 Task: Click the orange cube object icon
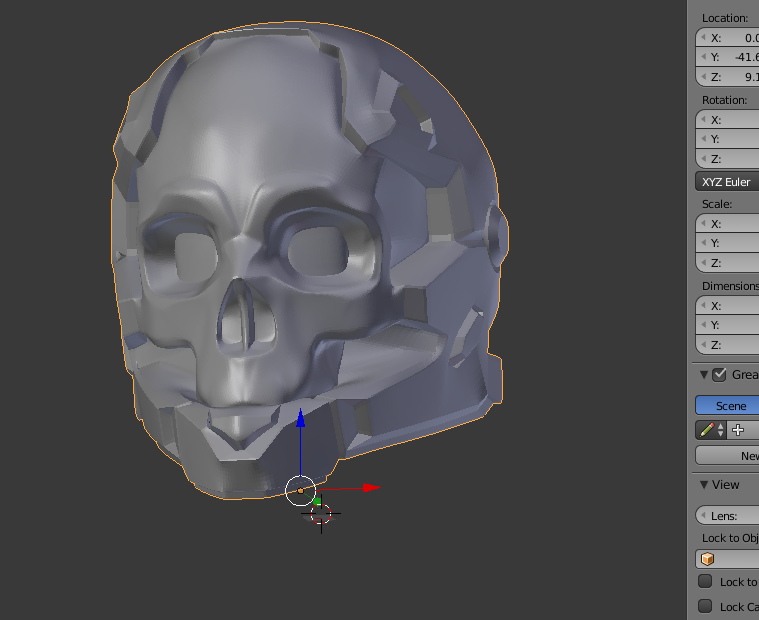pyautogui.click(x=707, y=559)
